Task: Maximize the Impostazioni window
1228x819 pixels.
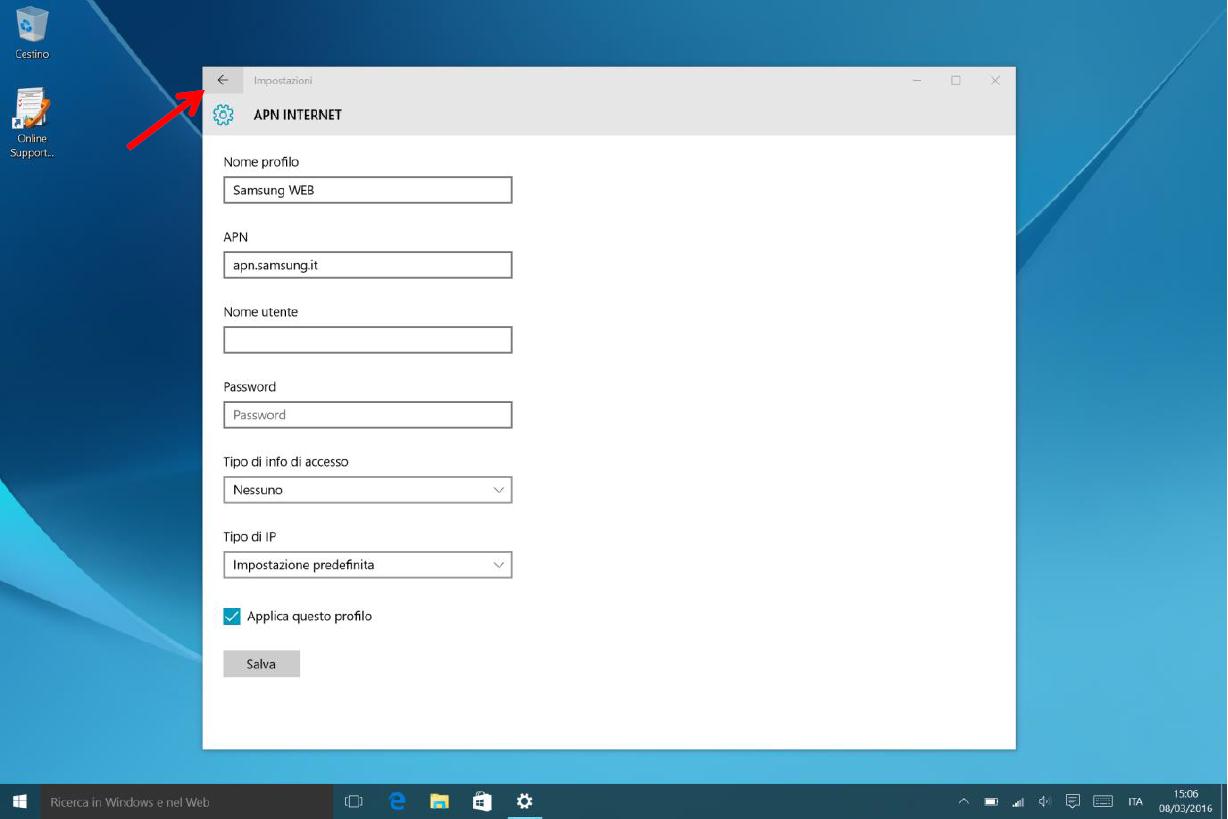Action: (956, 80)
